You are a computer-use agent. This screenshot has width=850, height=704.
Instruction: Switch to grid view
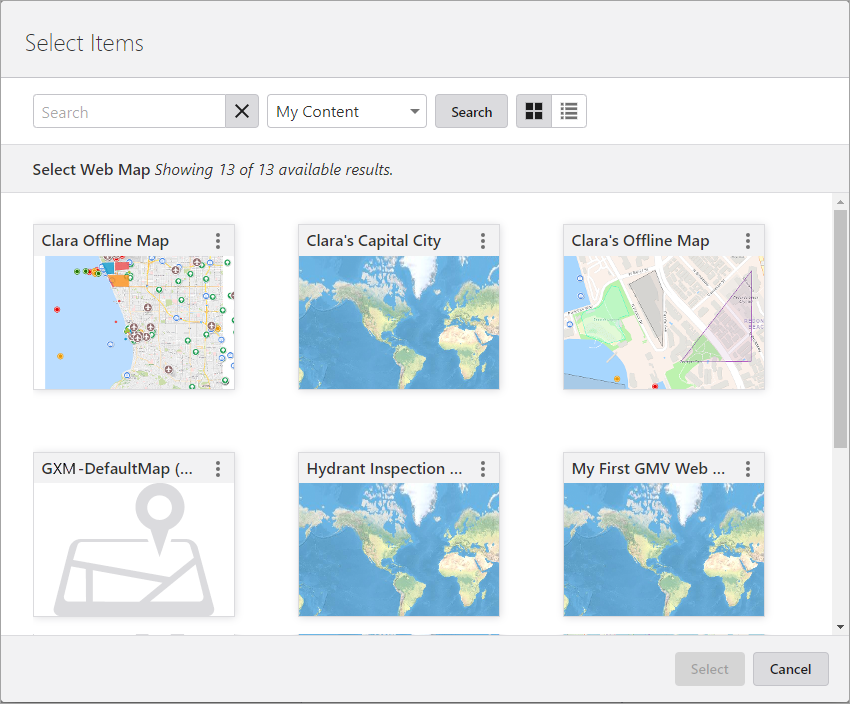point(534,111)
